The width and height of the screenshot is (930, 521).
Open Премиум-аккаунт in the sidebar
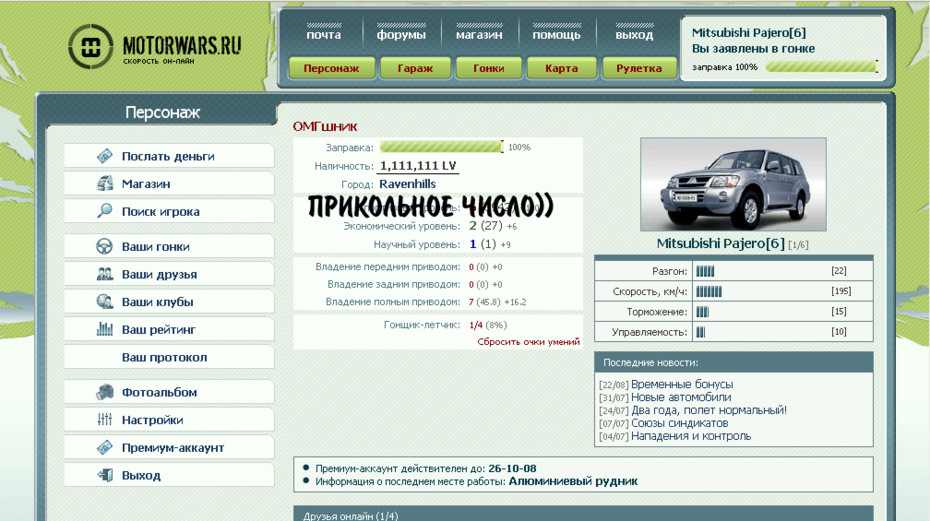click(x=169, y=447)
